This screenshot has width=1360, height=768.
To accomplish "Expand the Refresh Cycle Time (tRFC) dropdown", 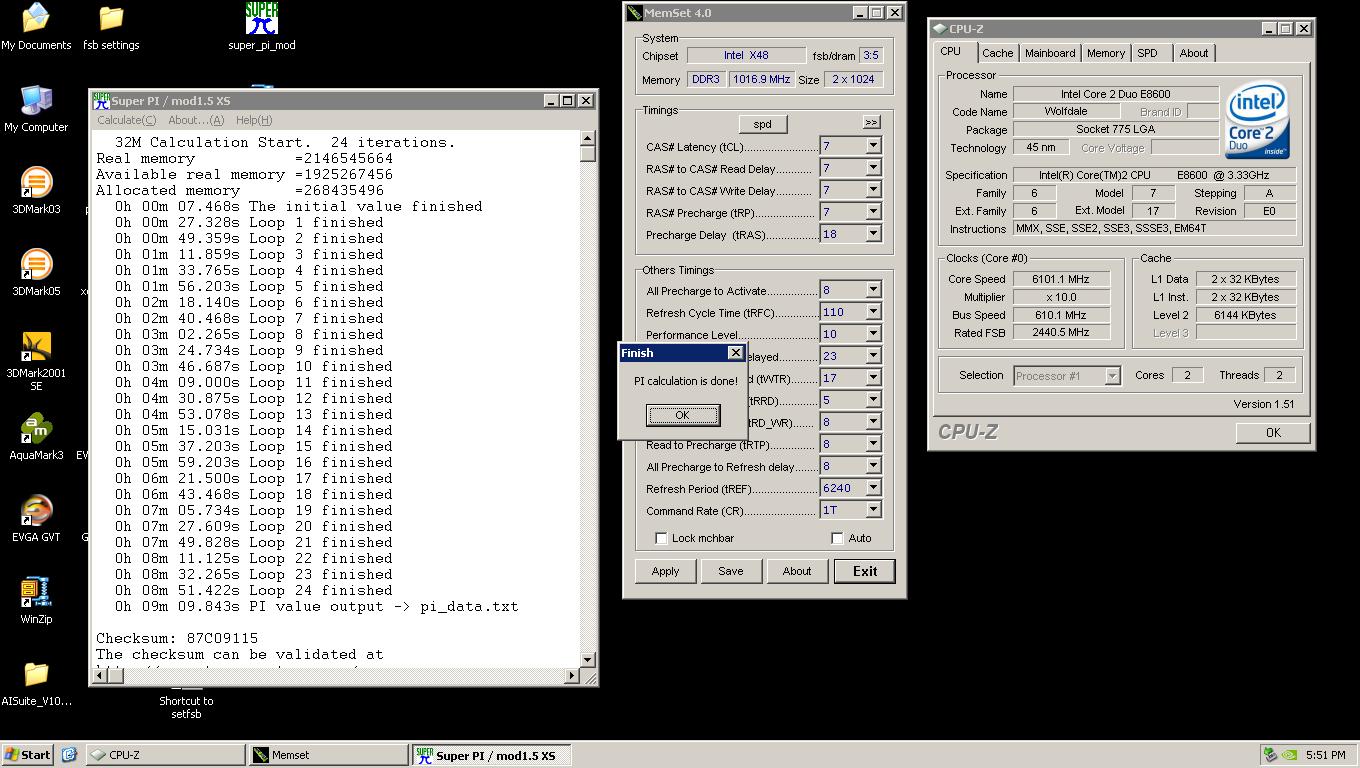I will tap(873, 312).
